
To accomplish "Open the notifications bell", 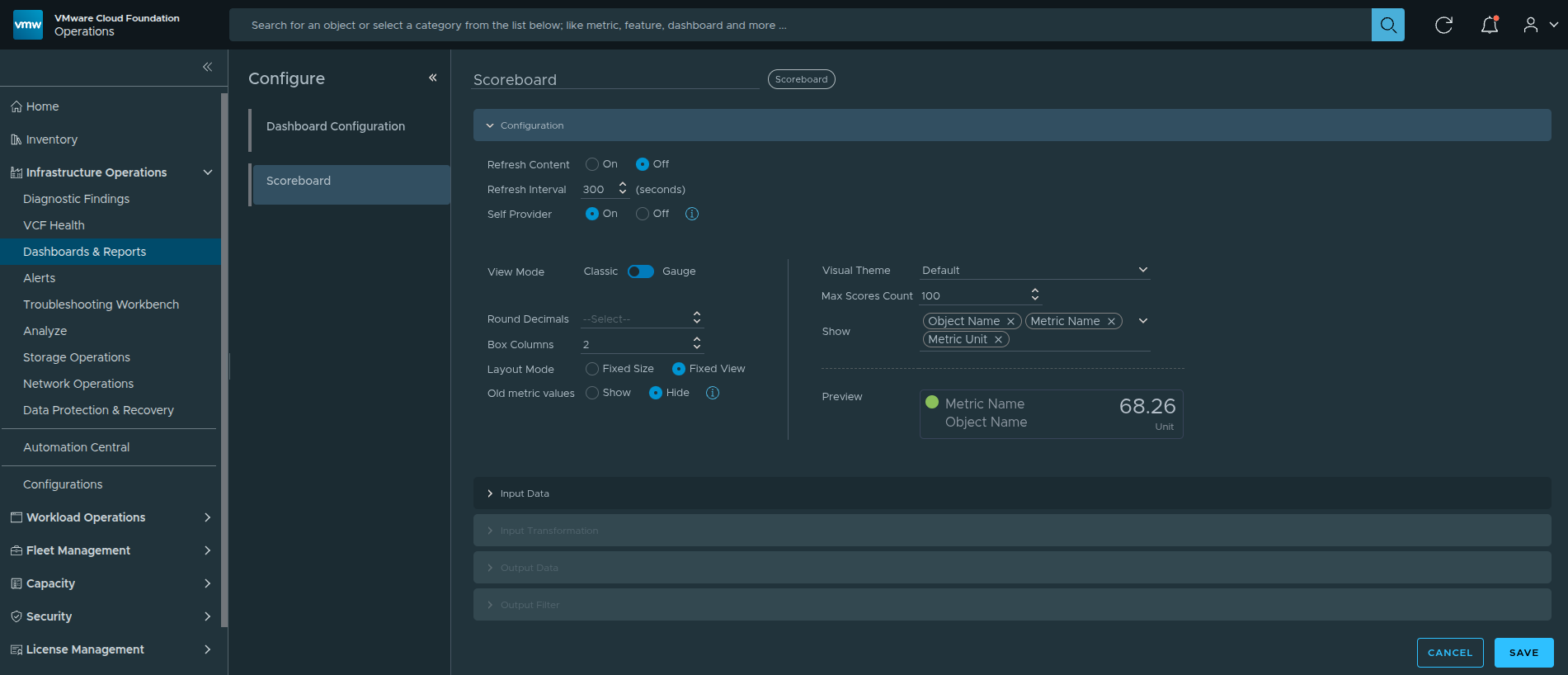I will tap(1490, 25).
